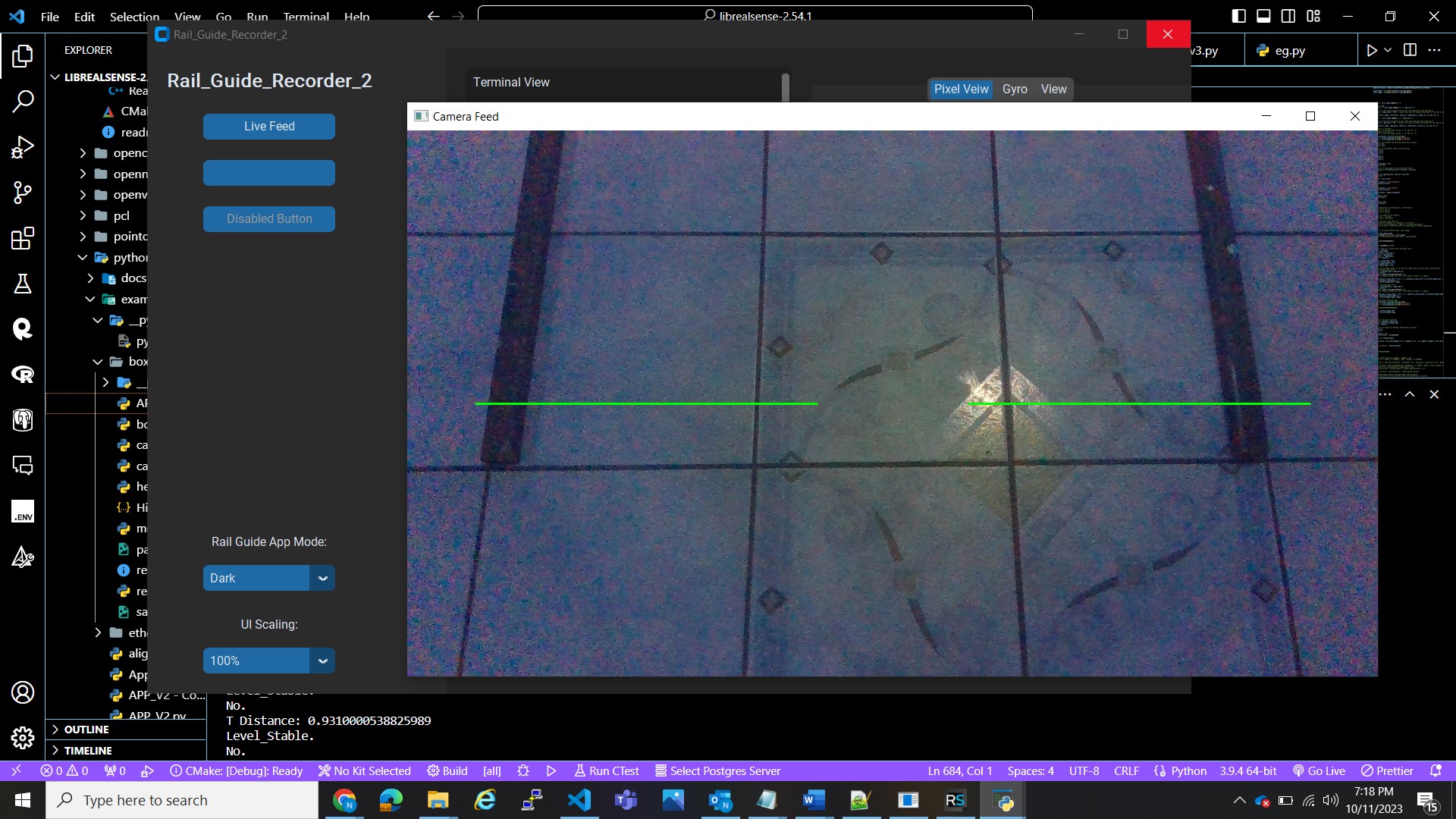Open the Manage gear in activity bar
Image resolution: width=1456 pixels, height=819 pixels.
[x=23, y=738]
